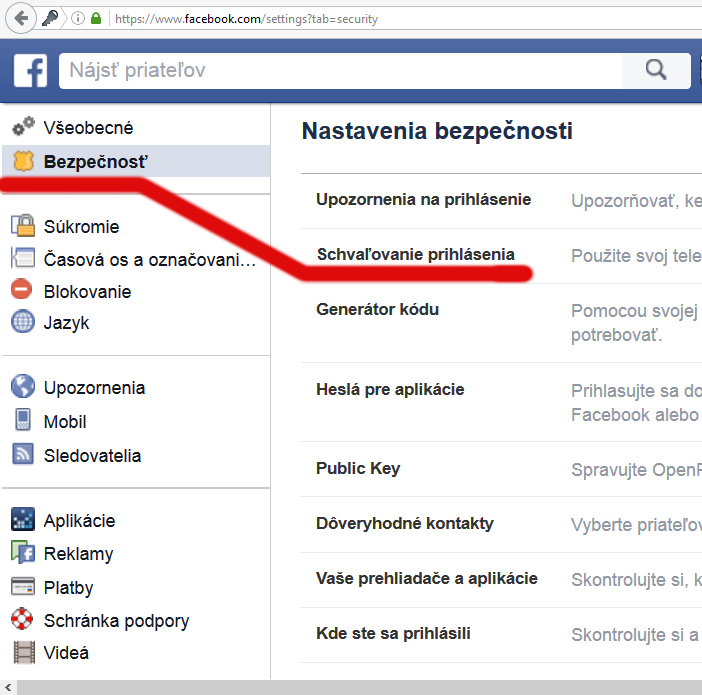Click the Nájsť priateľov search field

point(340,70)
